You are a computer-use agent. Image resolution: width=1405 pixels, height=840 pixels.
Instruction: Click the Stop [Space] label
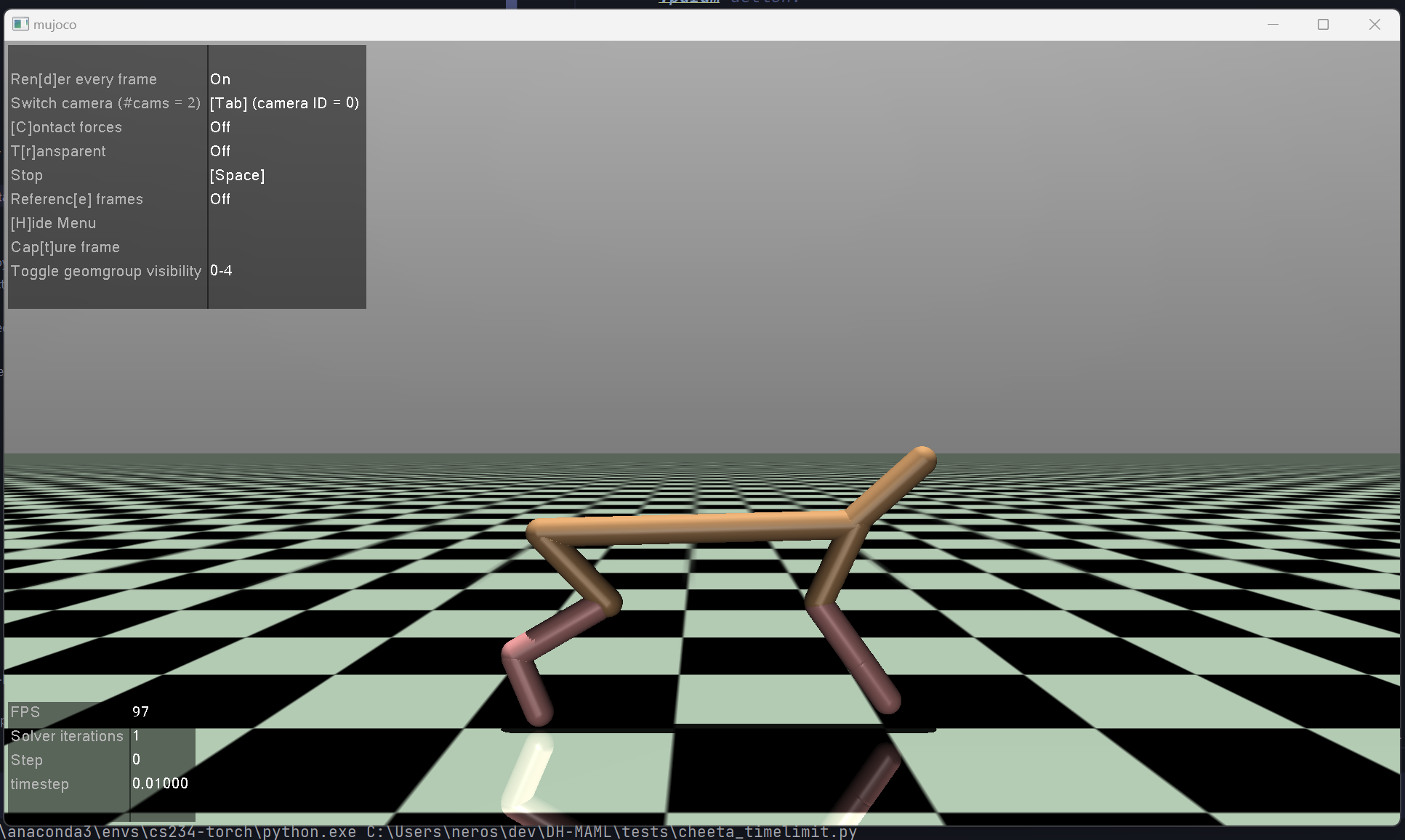(237, 175)
